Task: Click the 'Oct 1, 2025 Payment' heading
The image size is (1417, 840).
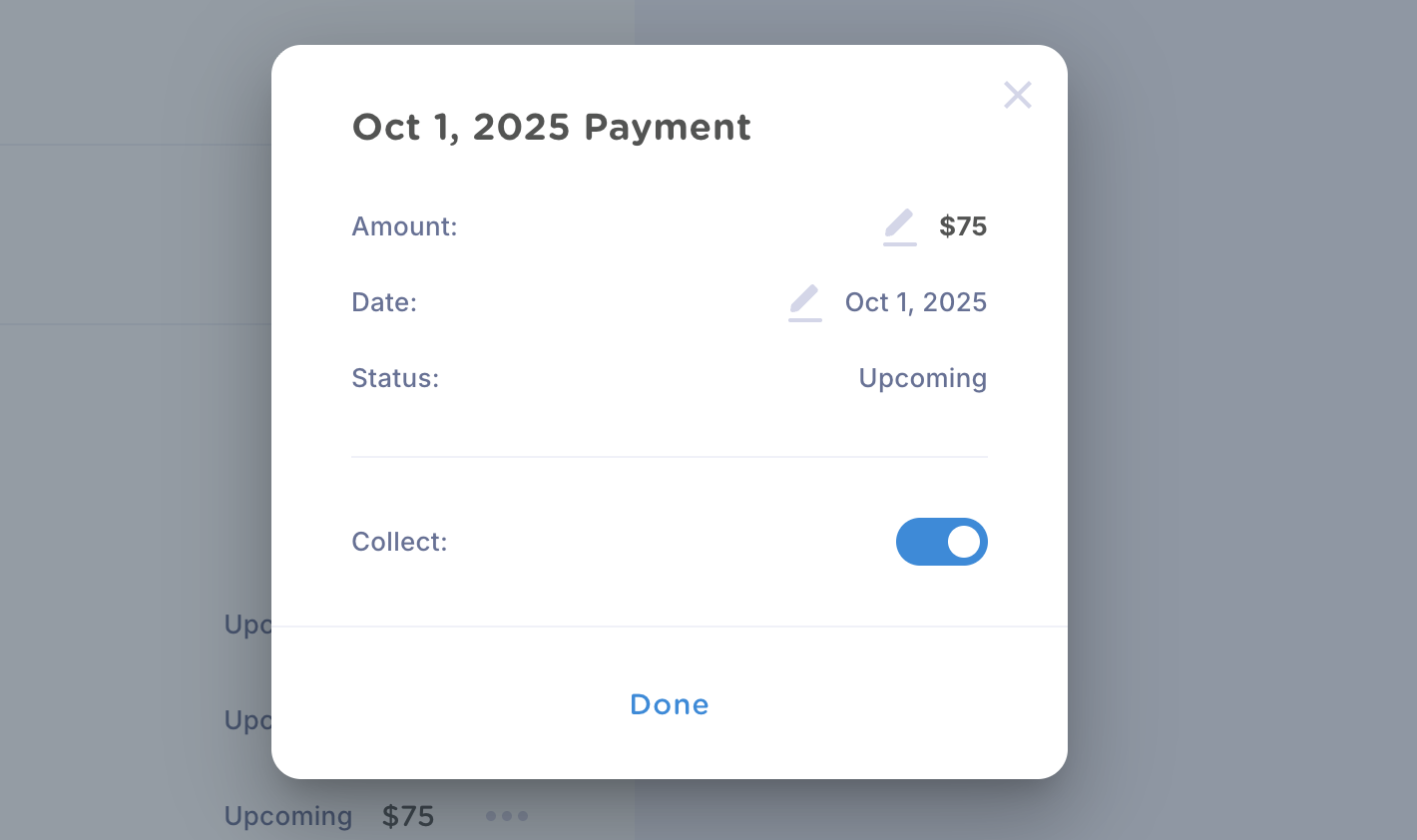Action: pos(552,127)
